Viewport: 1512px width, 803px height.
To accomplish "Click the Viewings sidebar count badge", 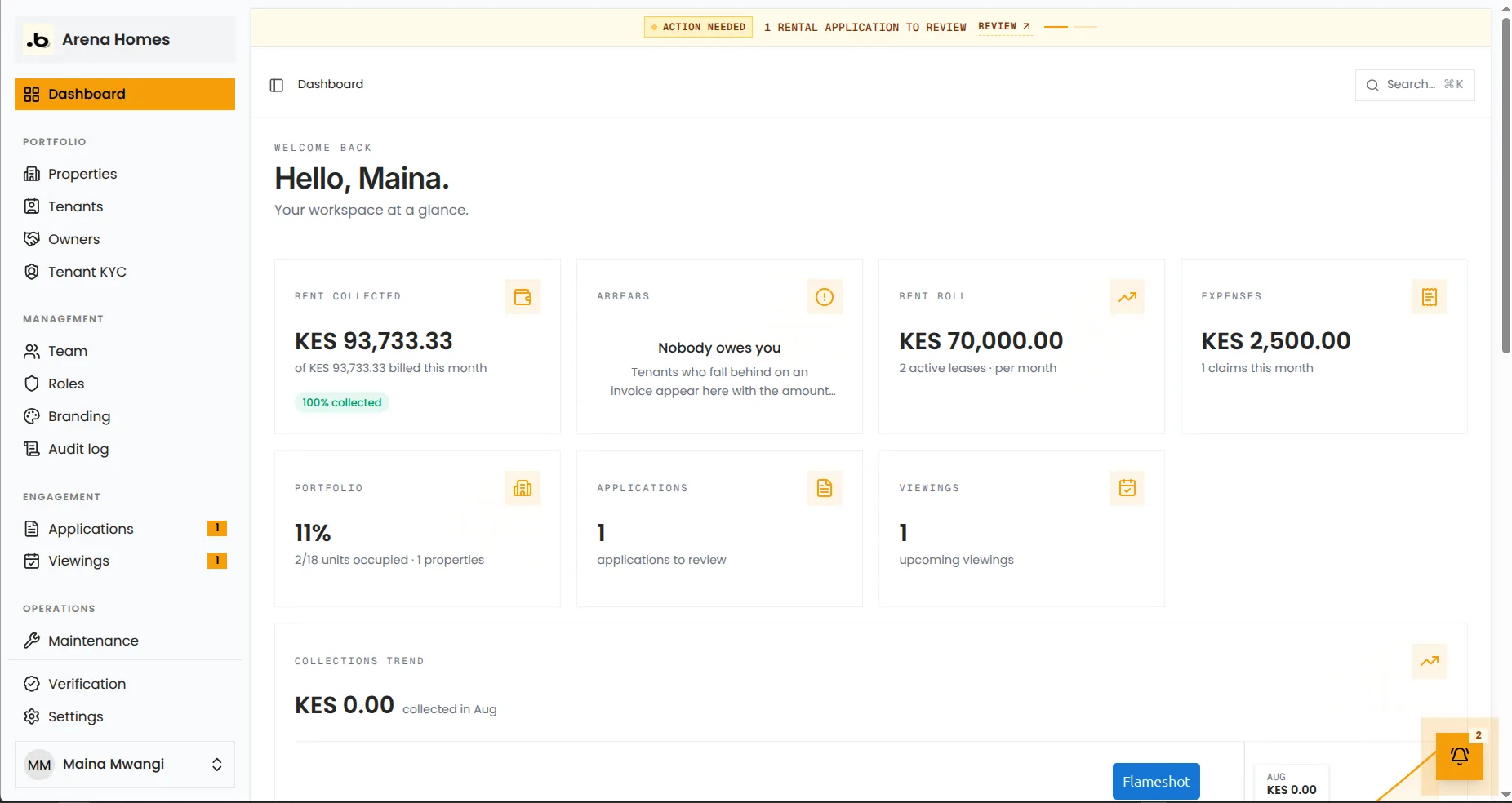I will click(217, 561).
